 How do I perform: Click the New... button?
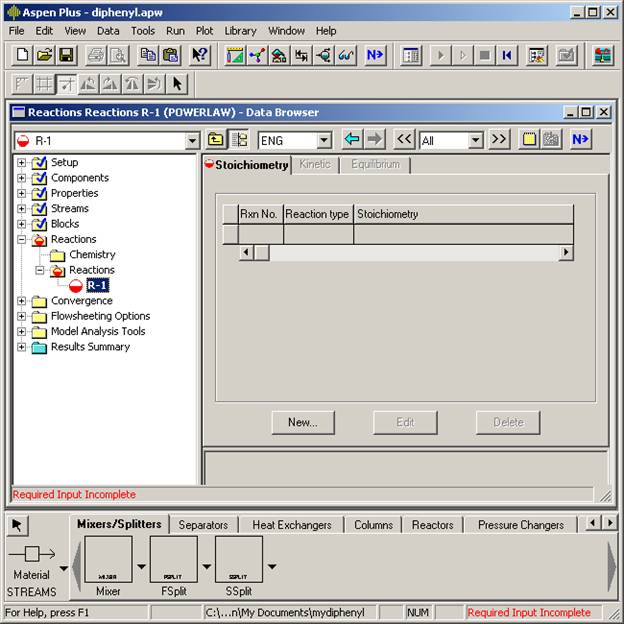(x=302, y=422)
